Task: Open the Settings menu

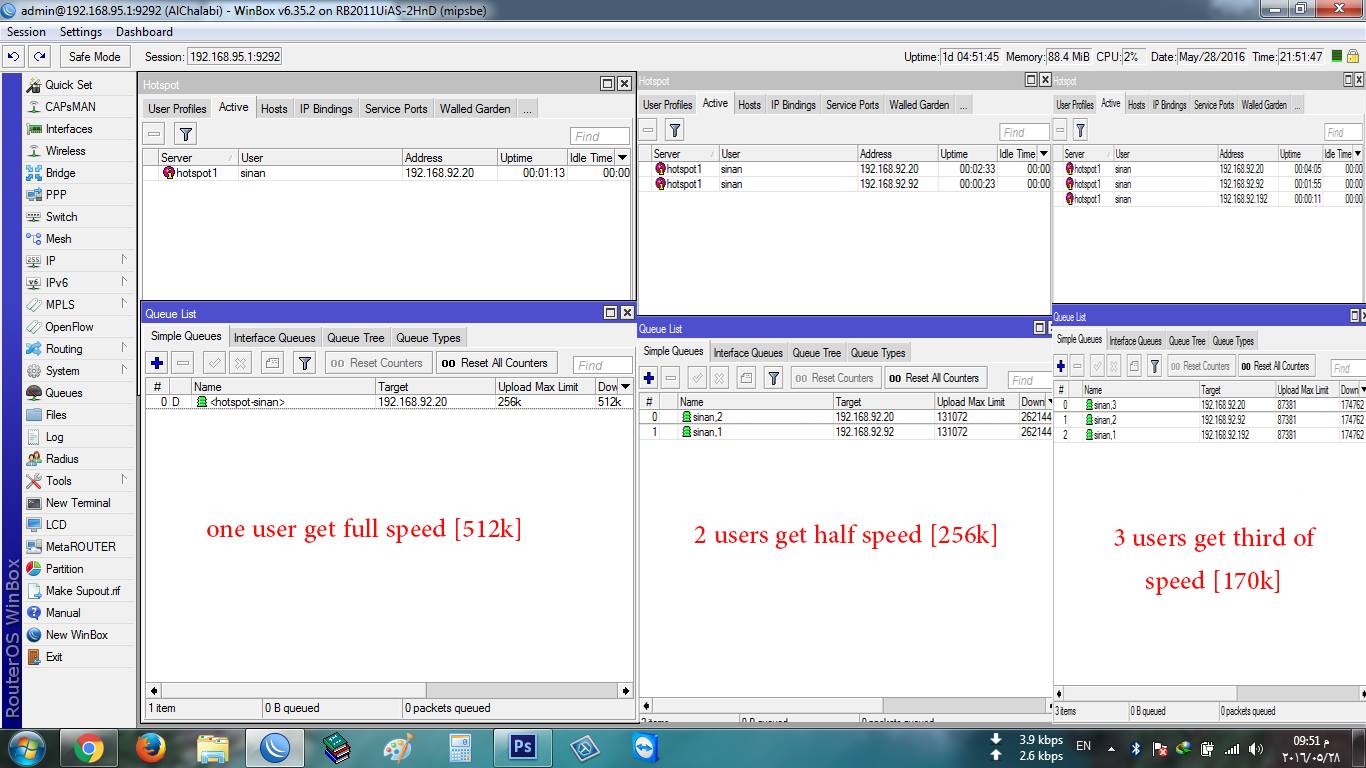Action: pyautogui.click(x=80, y=32)
